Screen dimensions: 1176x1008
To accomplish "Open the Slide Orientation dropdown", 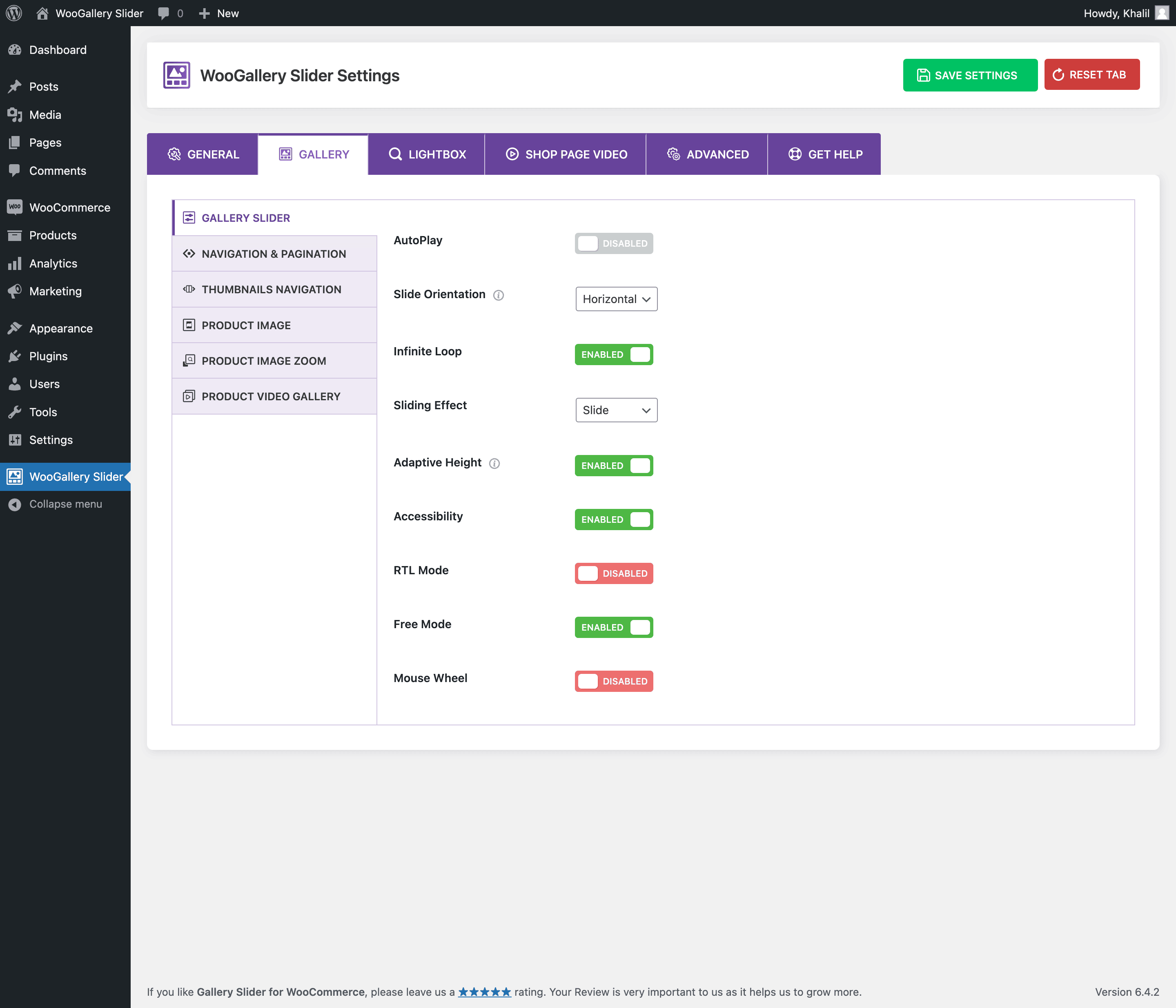I will [616, 299].
